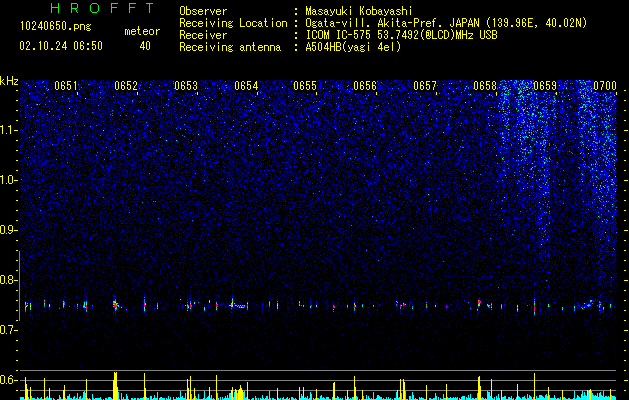Click the Ogata-vill. Akita-Pref. JAPAN location text
Image resolution: width=629 pixels, height=400 pixels.
tap(446, 23)
